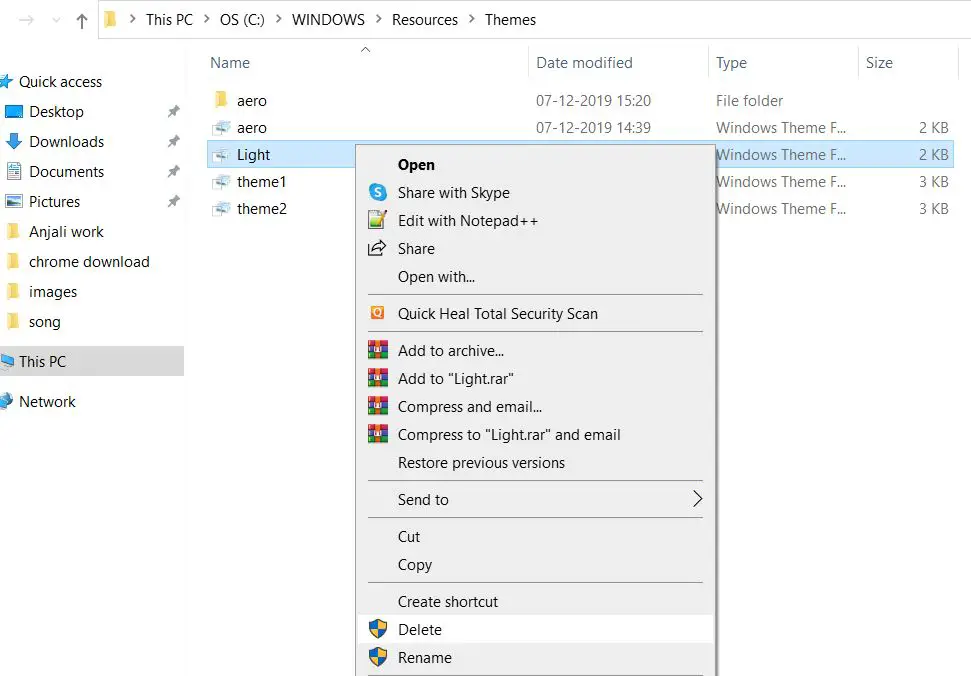Click the theme1 file icon
Image resolution: width=971 pixels, height=676 pixels.
[221, 182]
